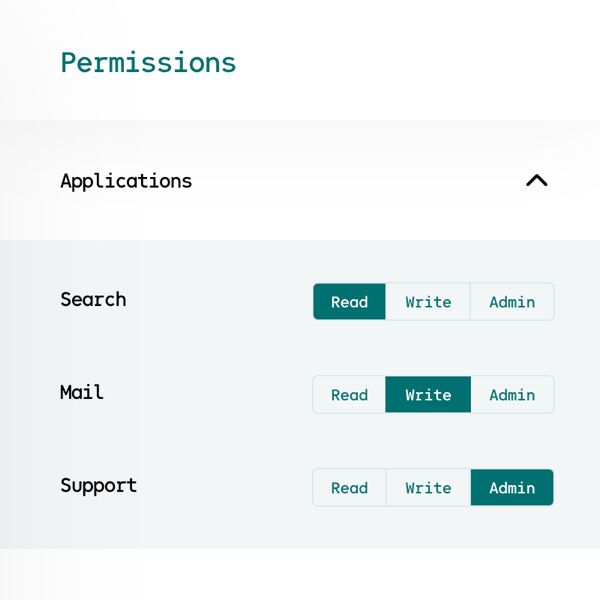Choose Write permission for Mail
The height and width of the screenshot is (600, 600).
pos(428,394)
